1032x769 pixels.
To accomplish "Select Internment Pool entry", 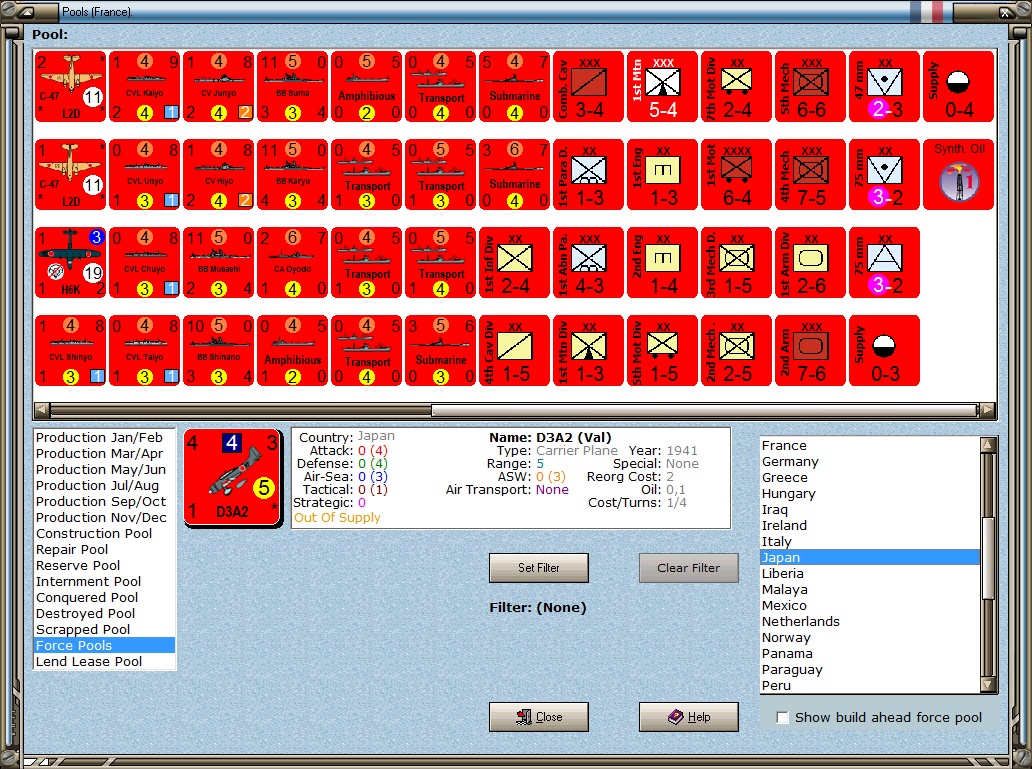I will pyautogui.click(x=104, y=582).
